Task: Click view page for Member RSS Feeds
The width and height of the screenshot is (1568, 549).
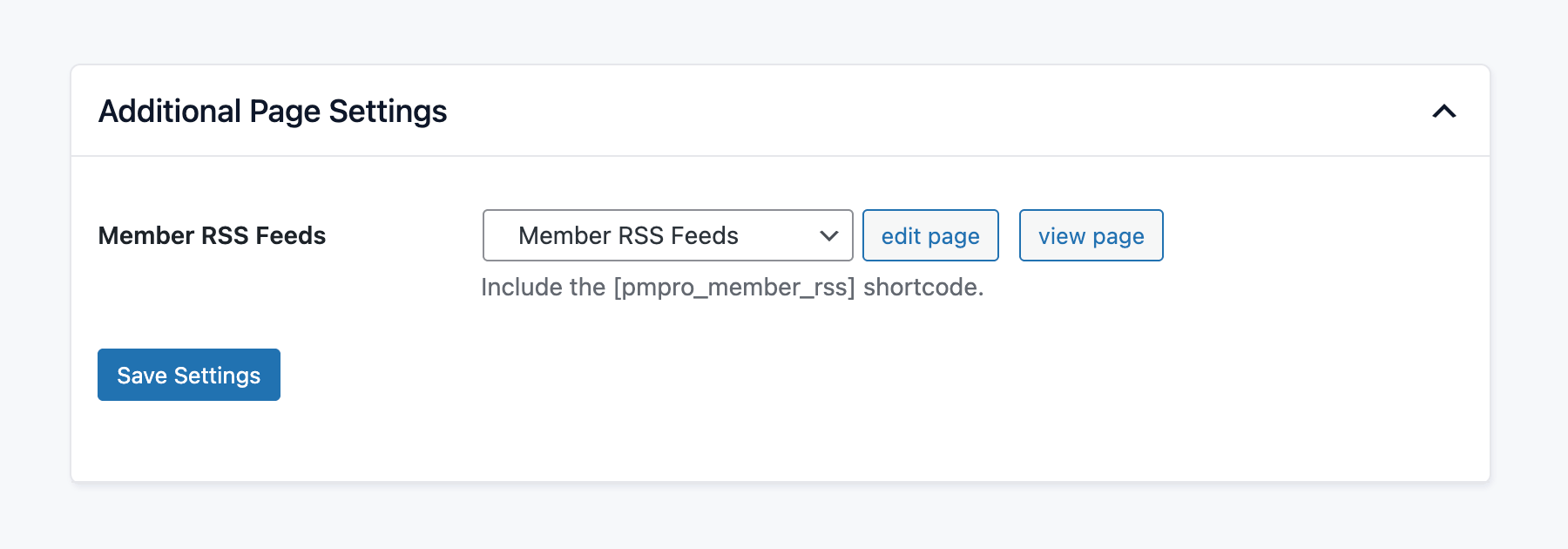Action: tap(1091, 235)
